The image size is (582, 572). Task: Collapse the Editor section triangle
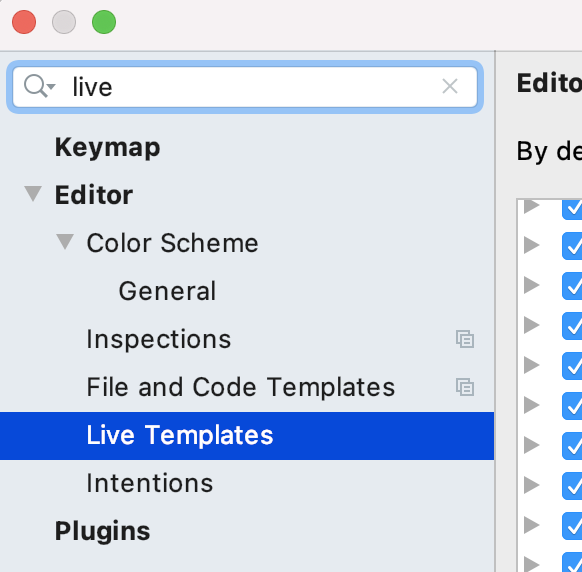(x=33, y=194)
